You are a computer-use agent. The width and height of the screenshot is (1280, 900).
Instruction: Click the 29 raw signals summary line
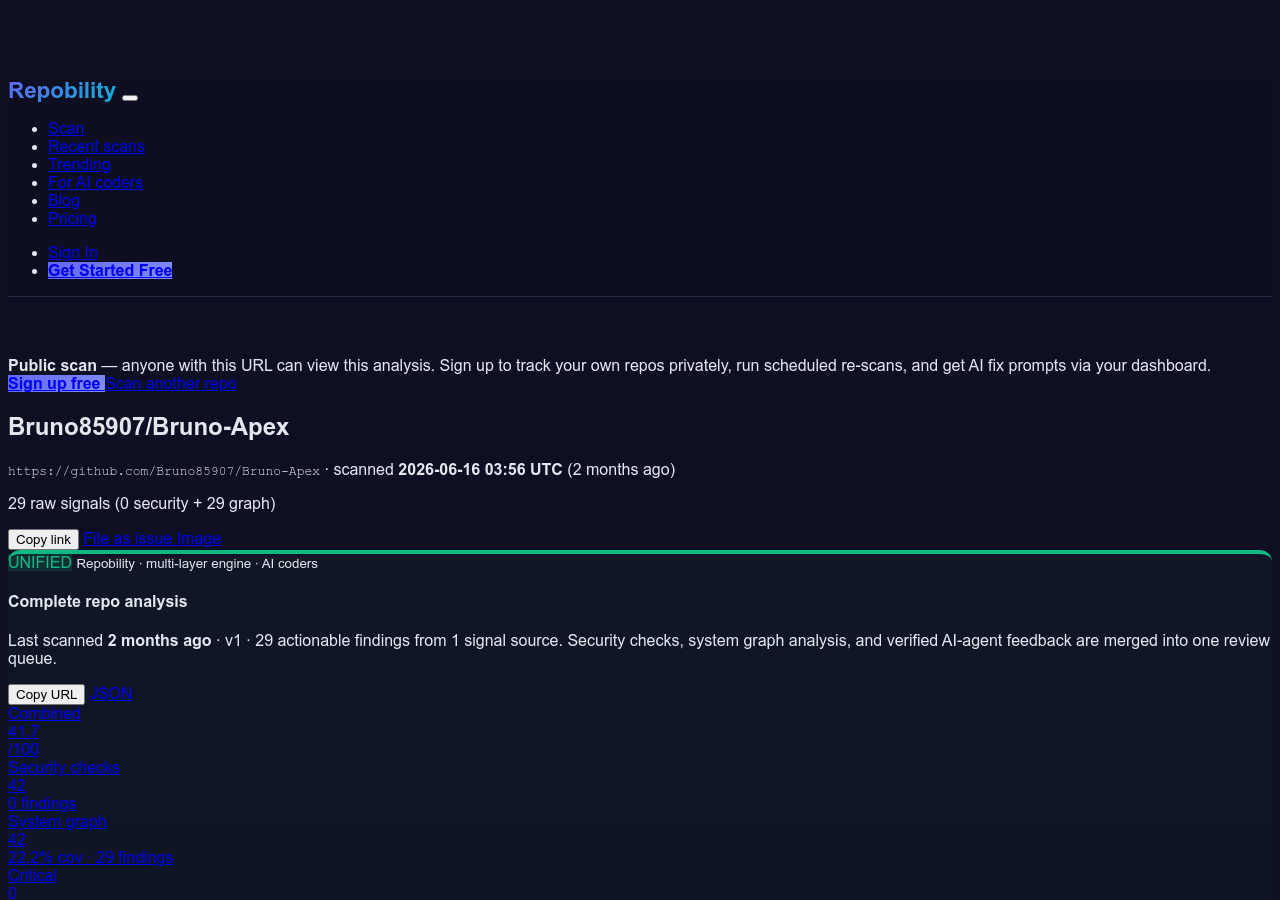142,503
